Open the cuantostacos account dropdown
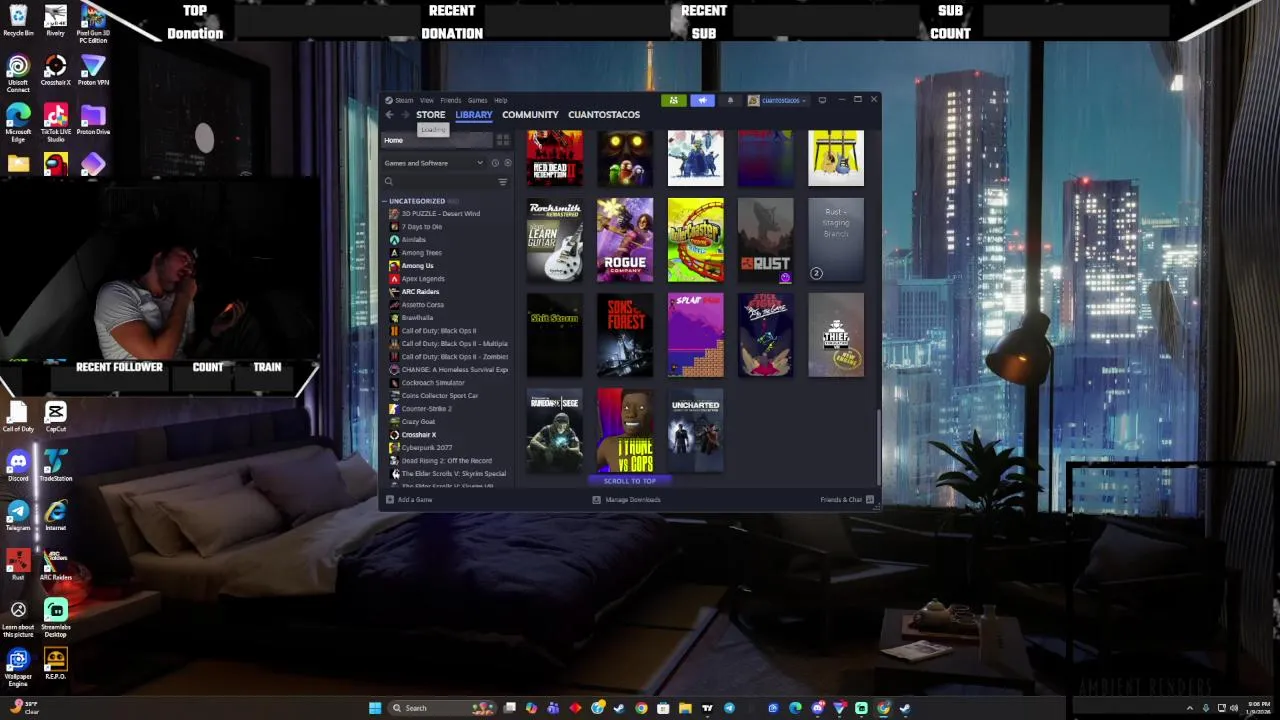This screenshot has width=1280, height=720. (777, 100)
